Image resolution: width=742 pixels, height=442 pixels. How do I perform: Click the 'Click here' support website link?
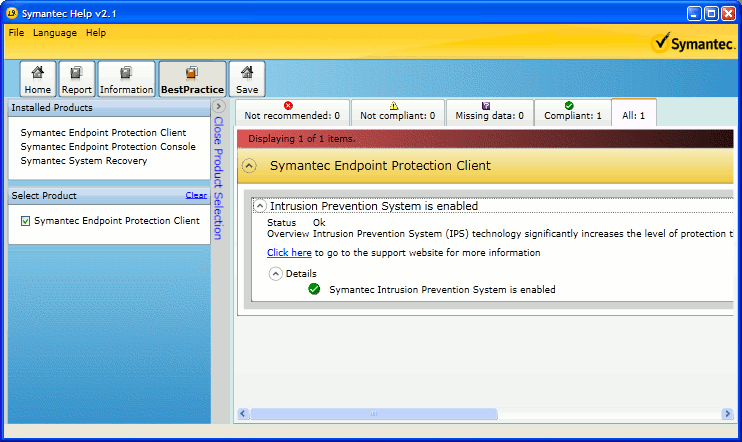click(289, 253)
